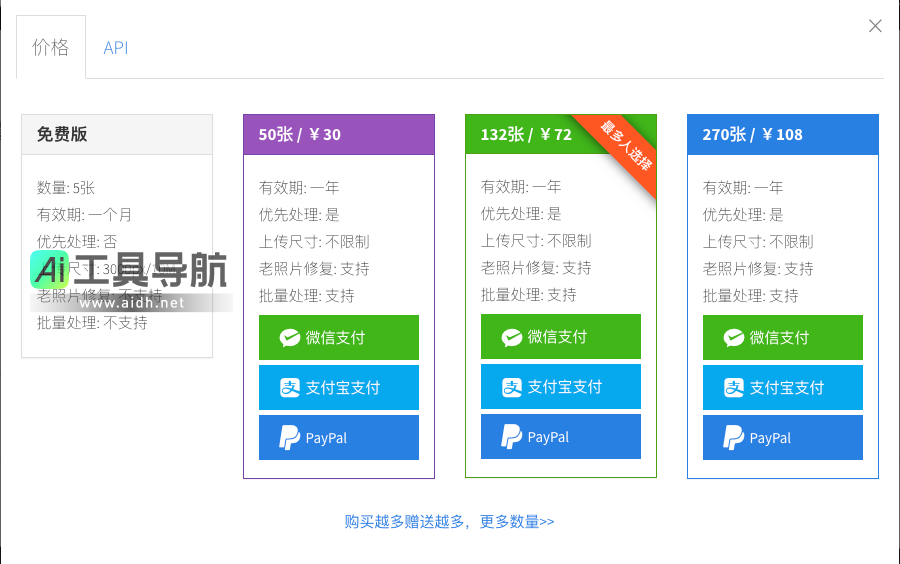Select the 270张 / ¥108 plan header

pos(783,134)
